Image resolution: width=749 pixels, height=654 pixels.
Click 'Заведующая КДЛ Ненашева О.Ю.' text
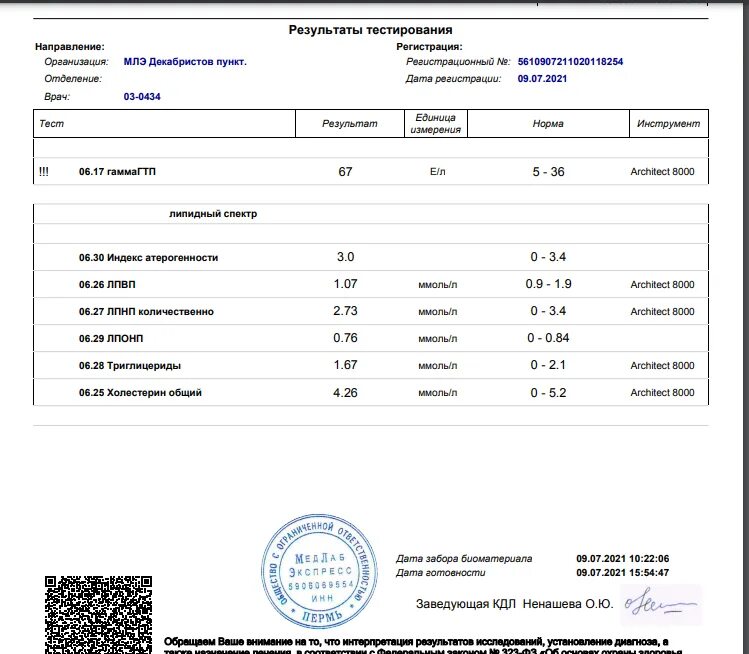pyautogui.click(x=514, y=604)
